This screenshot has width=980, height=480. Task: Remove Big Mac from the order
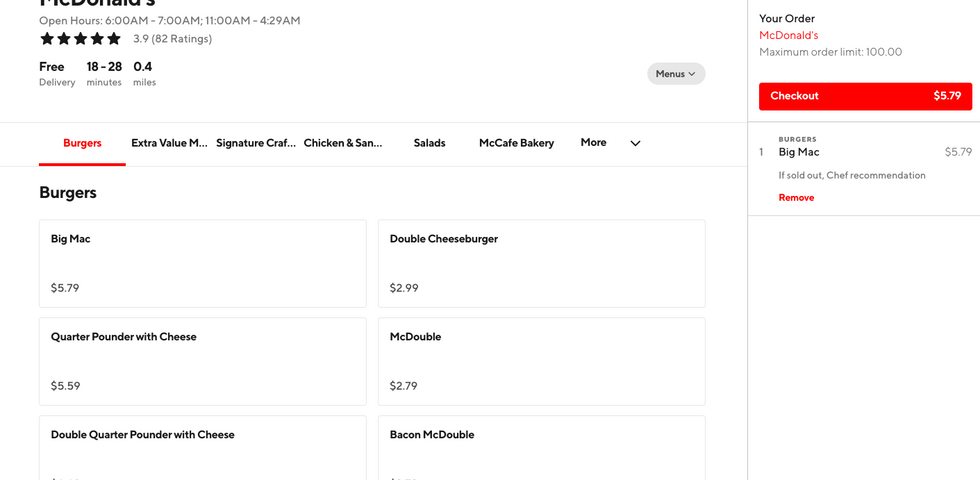pyautogui.click(x=796, y=198)
